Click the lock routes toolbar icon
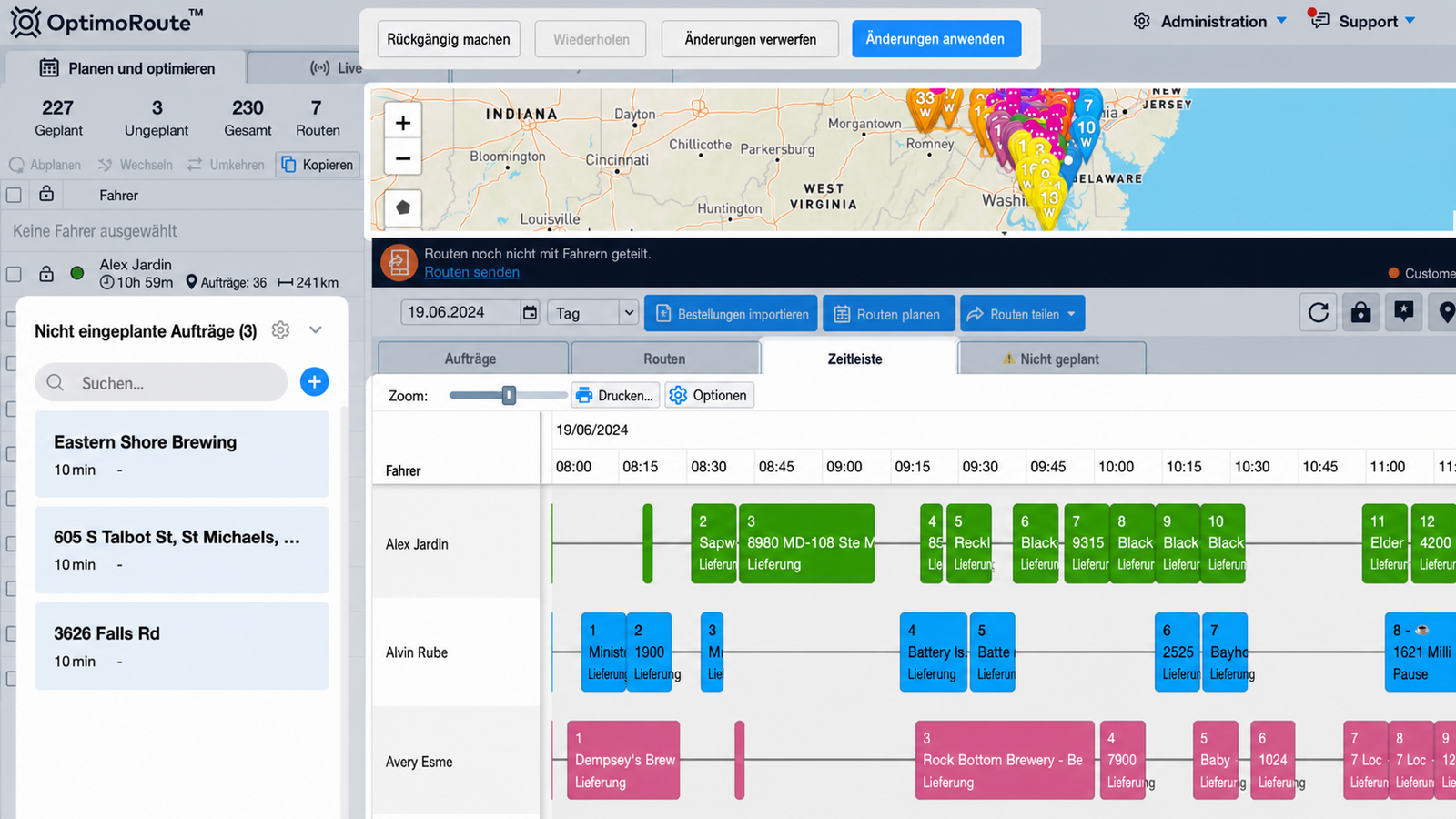 (x=1361, y=313)
